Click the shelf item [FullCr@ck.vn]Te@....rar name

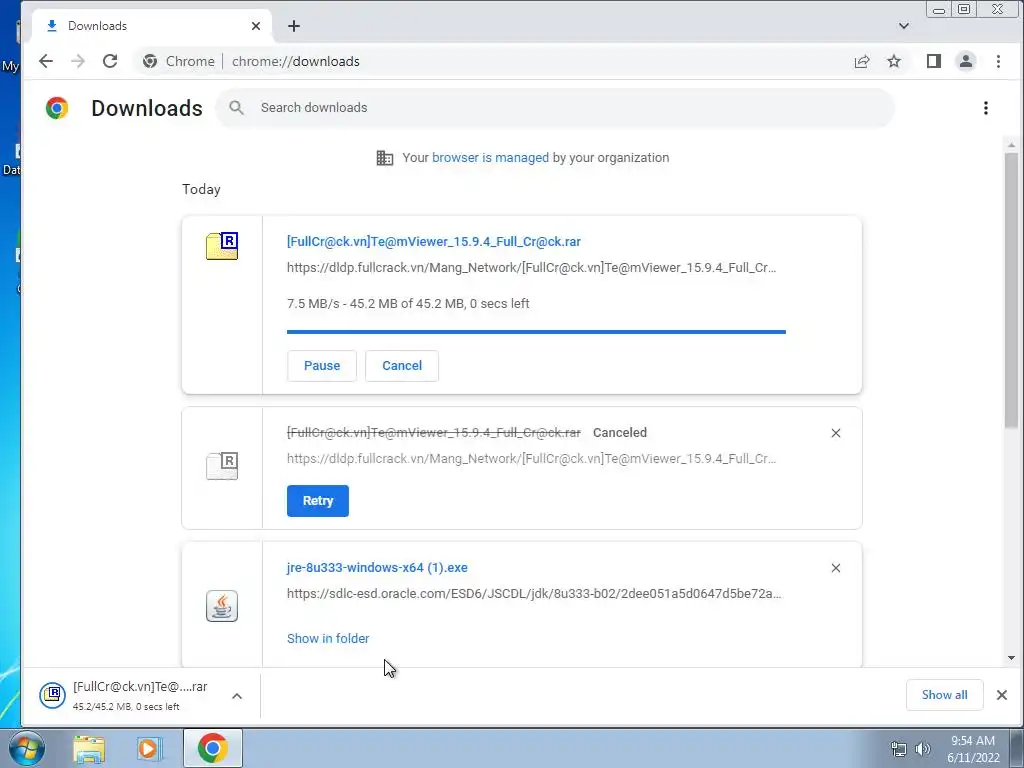click(x=140, y=687)
